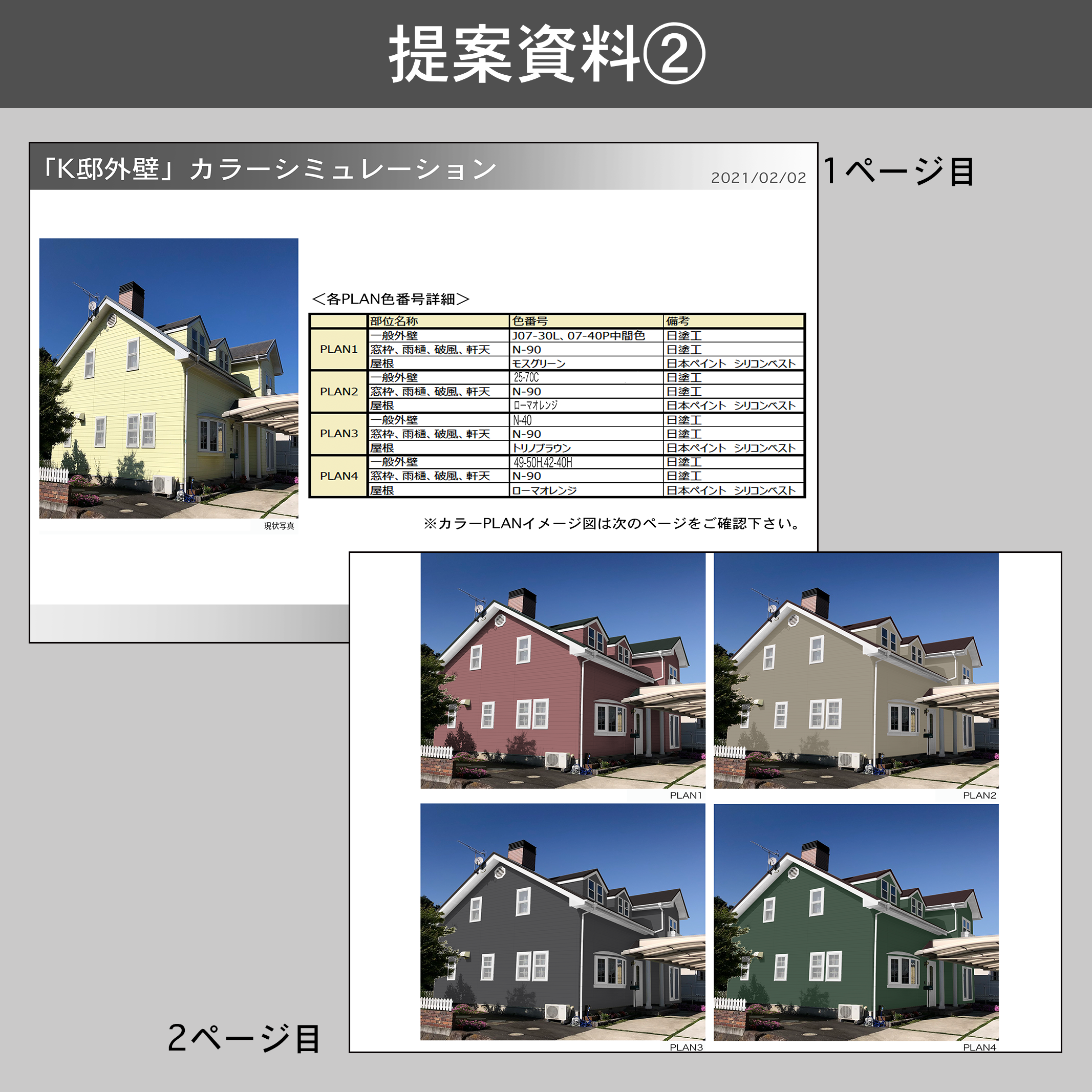Viewport: 1092px width, 1092px height.
Task: Click the J07-30L color number cell
Action: tap(578, 336)
